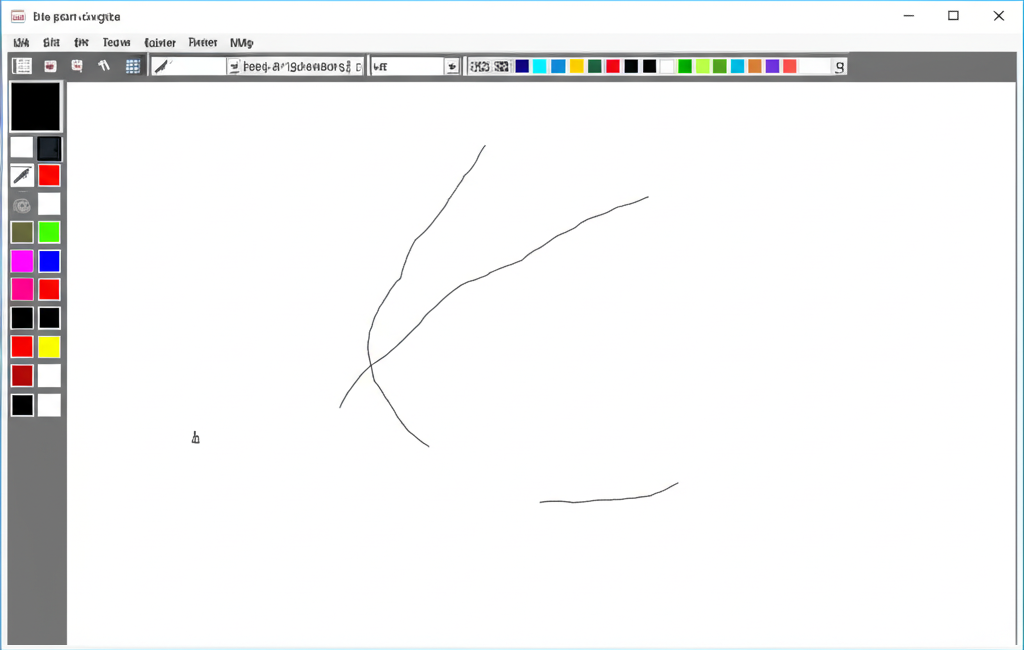
Task: Click the app icon in title bar
Action: [x=18, y=16]
